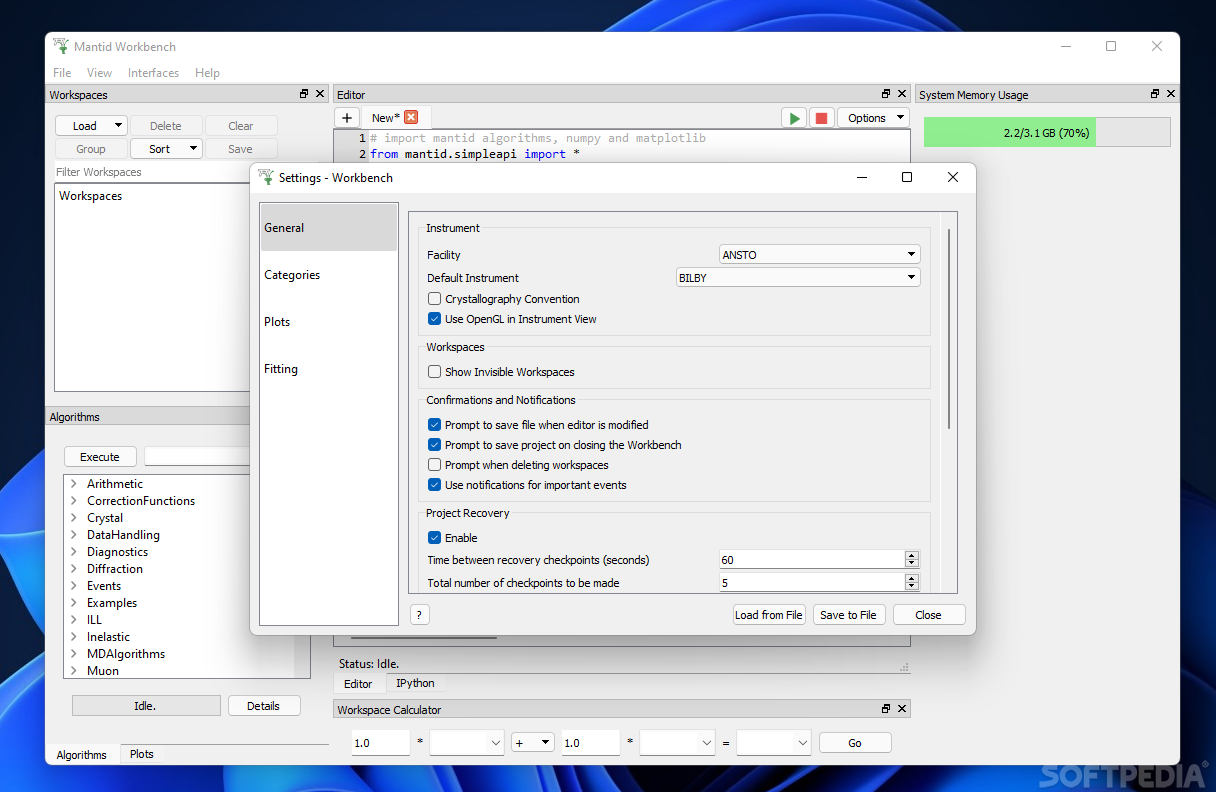The height and width of the screenshot is (803, 1224).
Task: Select the Plots settings section
Action: pyautogui.click(x=328, y=322)
